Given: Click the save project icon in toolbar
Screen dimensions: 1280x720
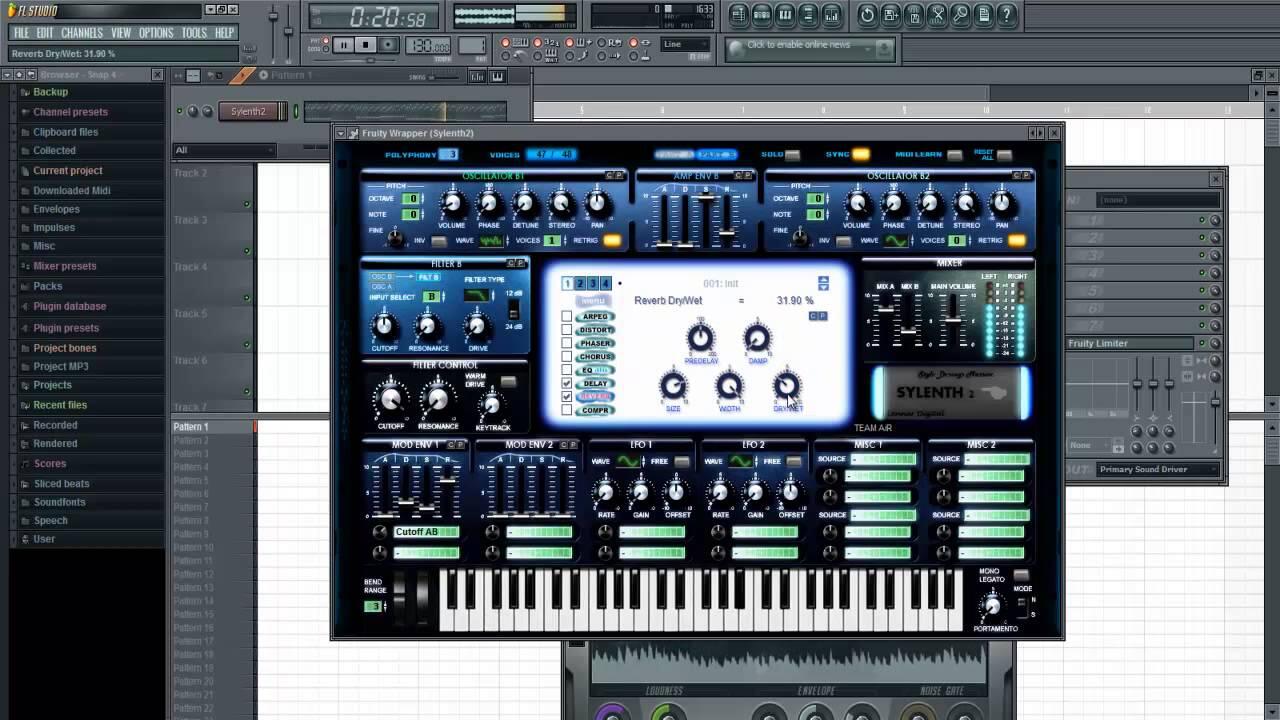Looking at the screenshot, I should coord(891,15).
